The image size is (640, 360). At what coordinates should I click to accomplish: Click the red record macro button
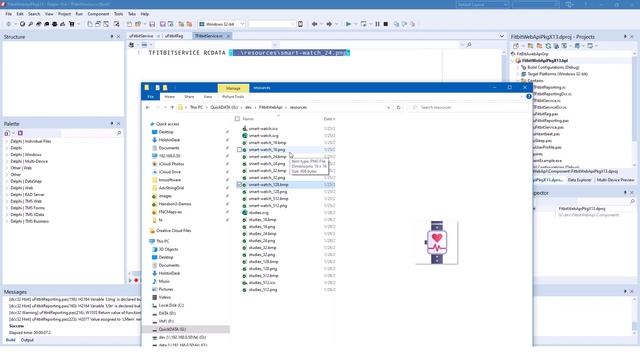[x=136, y=280]
